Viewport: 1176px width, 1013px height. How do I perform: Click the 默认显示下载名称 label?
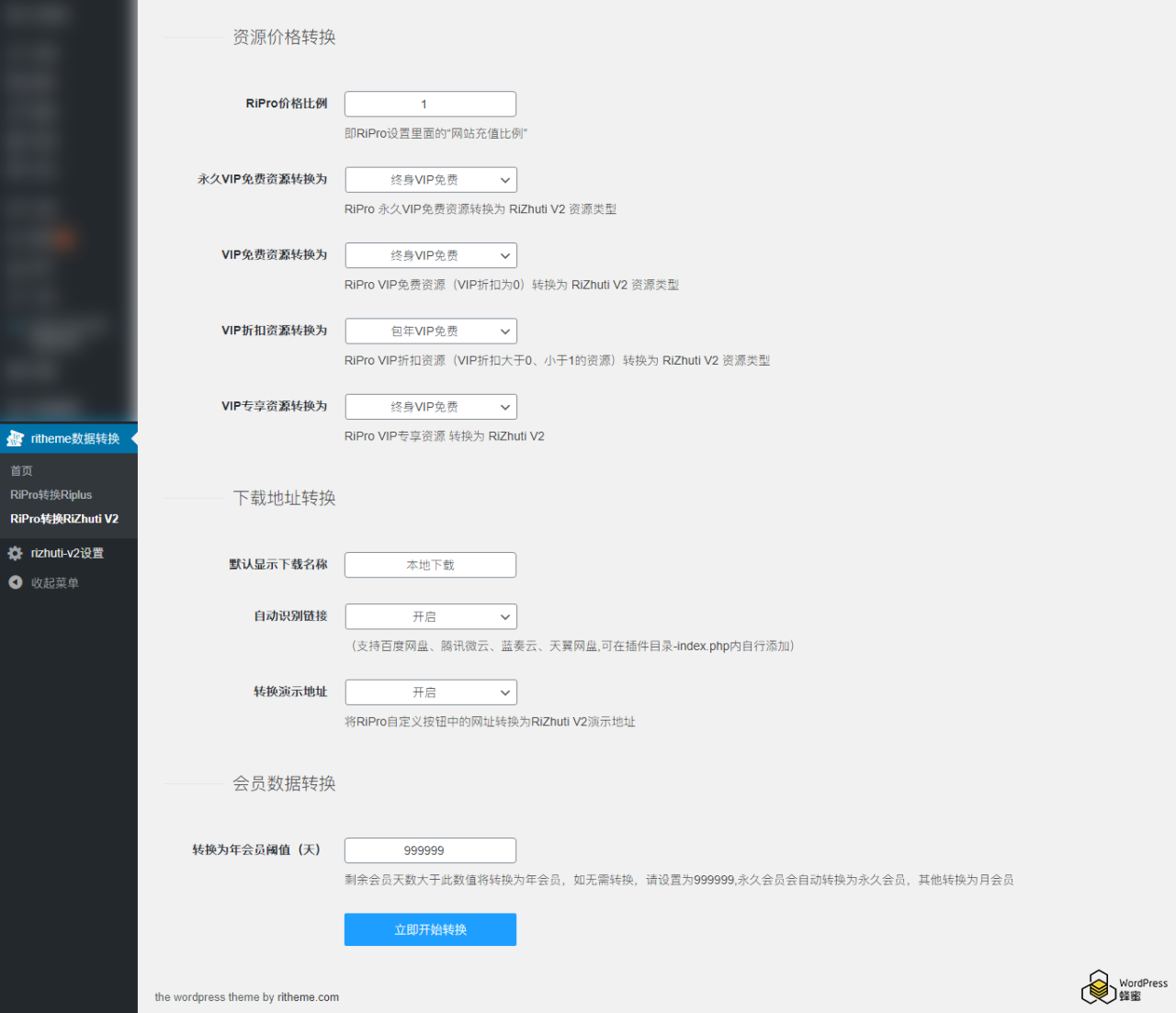click(278, 564)
